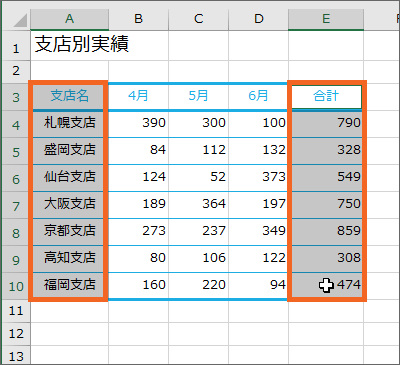Click cell with value 220
The width and height of the screenshot is (400, 365).
[x=199, y=286]
